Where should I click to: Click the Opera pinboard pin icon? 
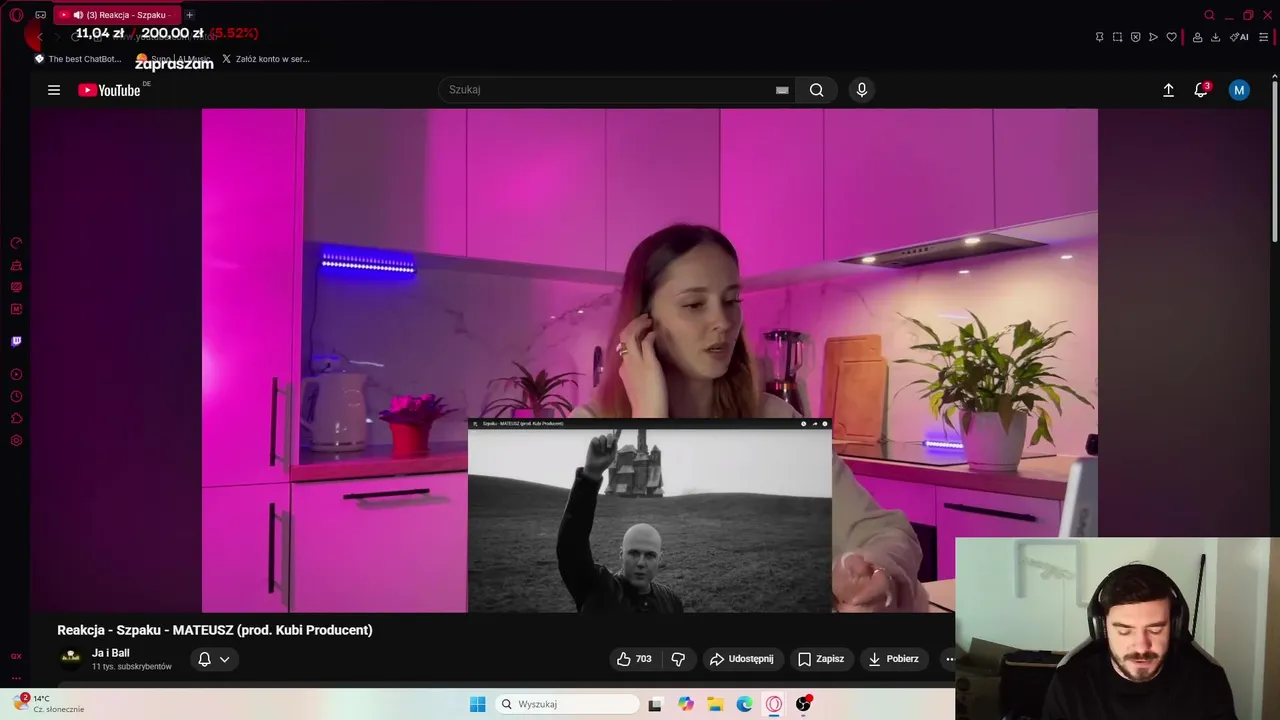click(1099, 37)
